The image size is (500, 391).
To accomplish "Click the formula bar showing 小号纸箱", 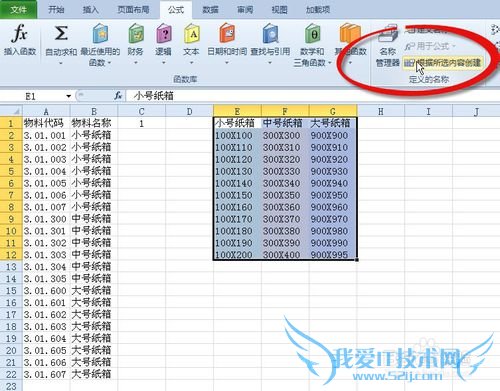I will click(x=313, y=96).
